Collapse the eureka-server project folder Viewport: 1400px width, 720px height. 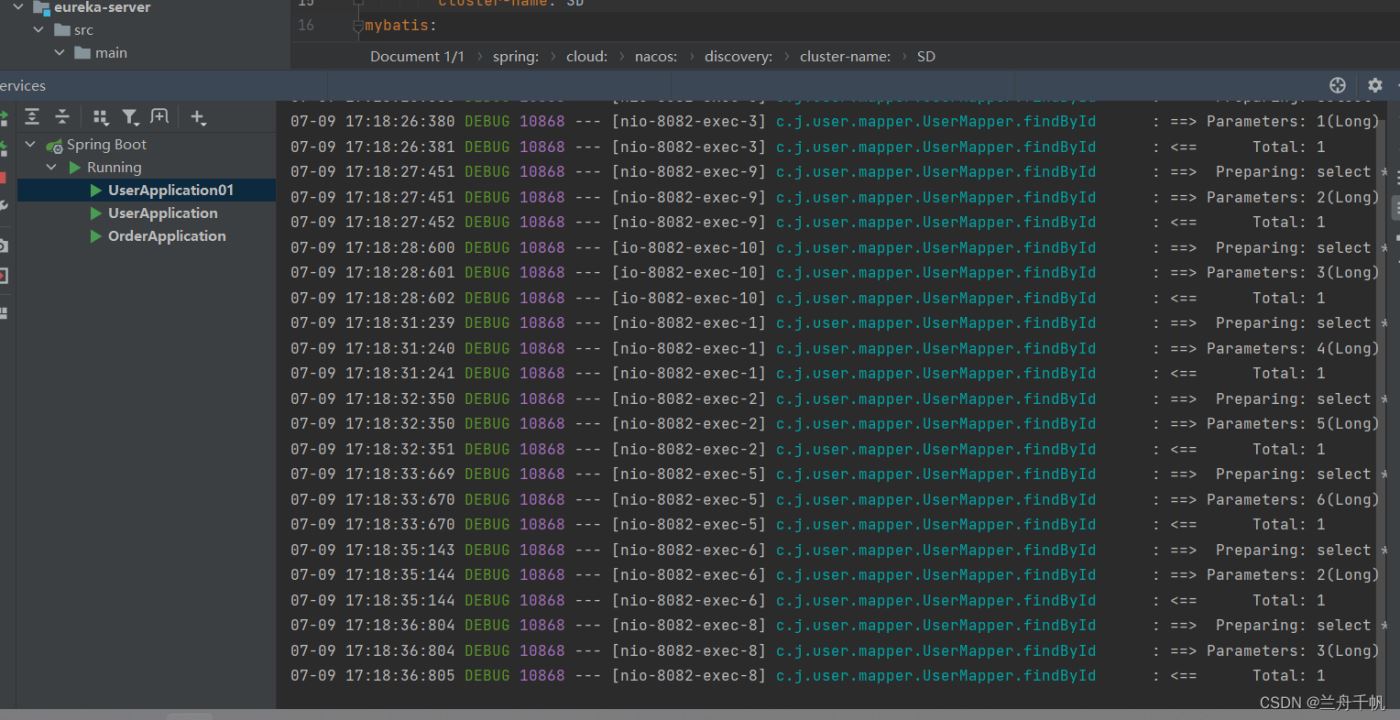coord(17,7)
